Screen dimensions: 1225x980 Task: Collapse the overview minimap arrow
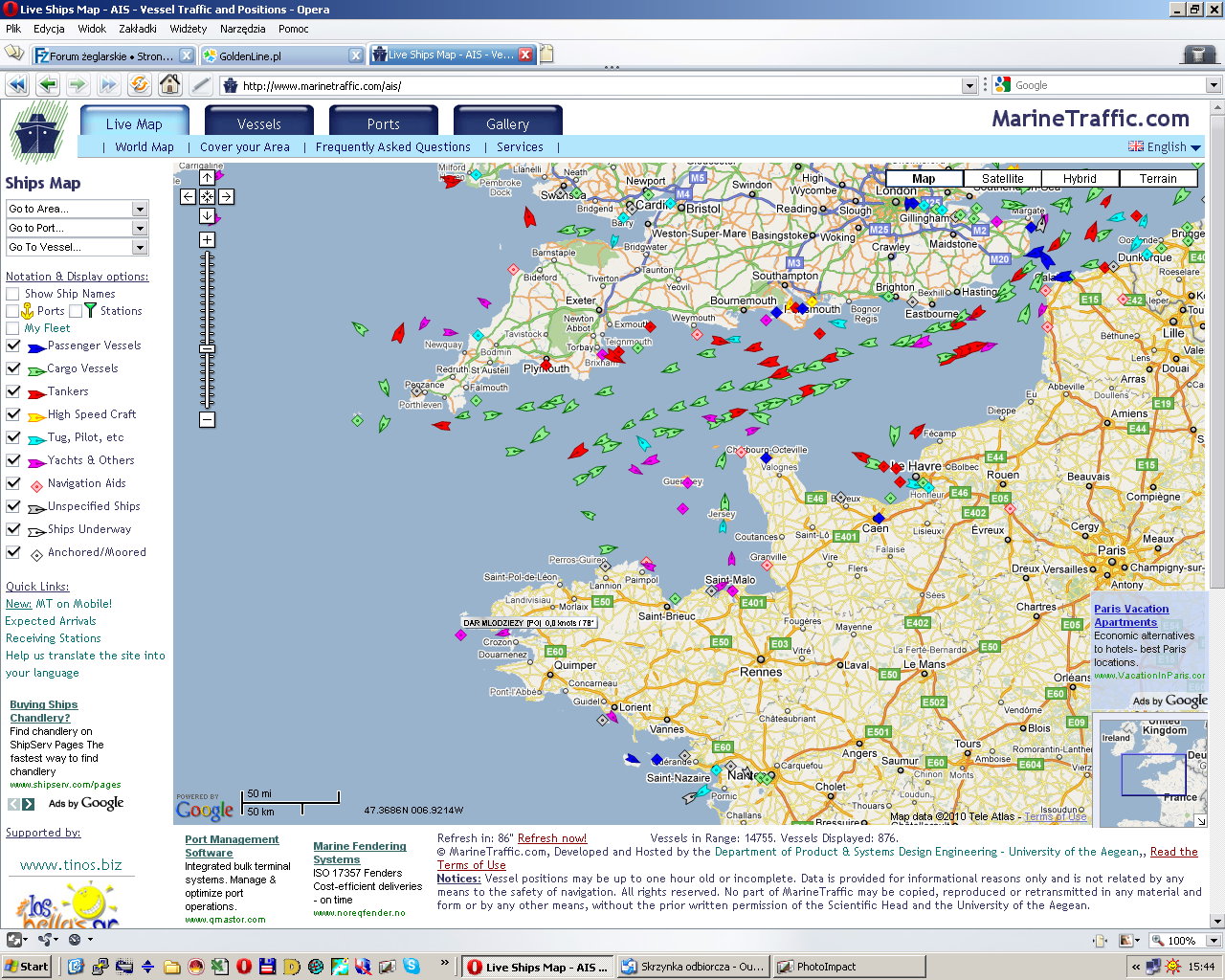pos(1199,820)
